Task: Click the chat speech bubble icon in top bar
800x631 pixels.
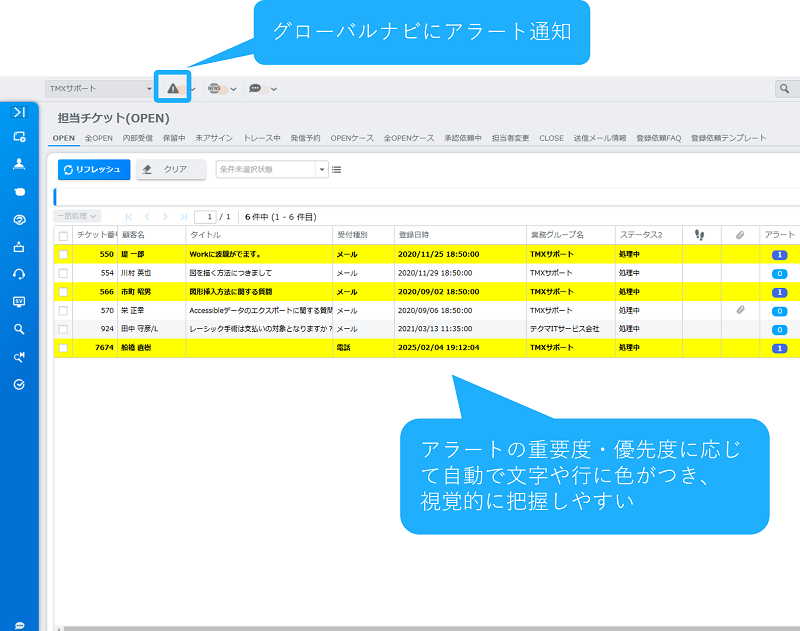Action: tap(256, 89)
